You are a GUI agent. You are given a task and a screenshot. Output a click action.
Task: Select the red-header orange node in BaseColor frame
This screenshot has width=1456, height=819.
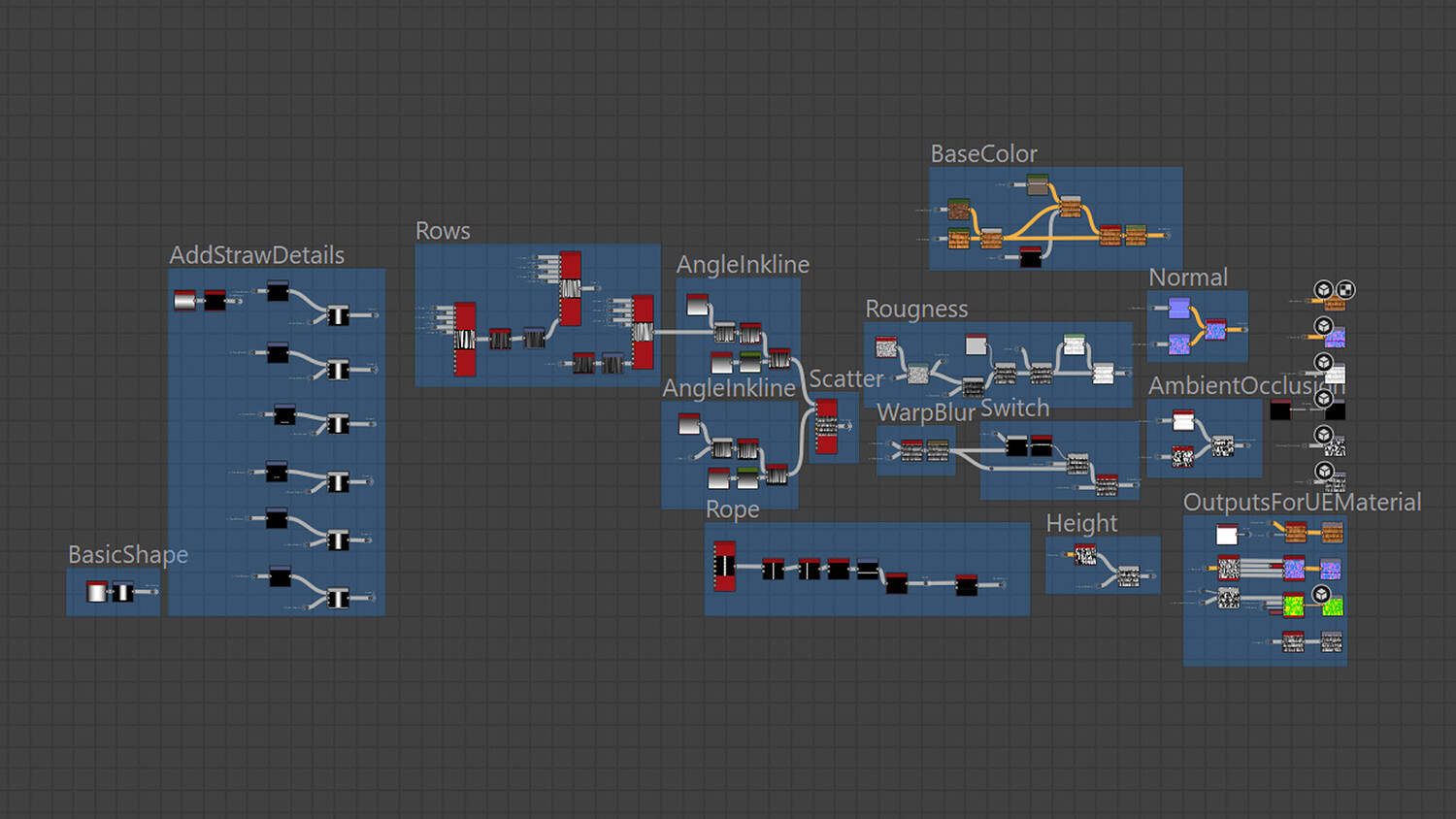1109,235
